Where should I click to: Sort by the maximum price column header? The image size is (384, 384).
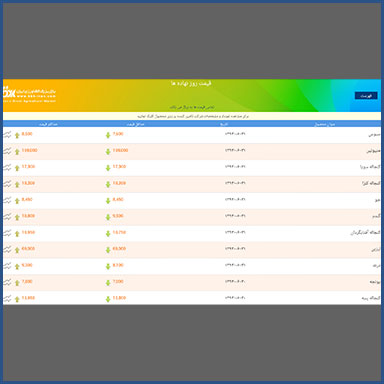[48, 124]
